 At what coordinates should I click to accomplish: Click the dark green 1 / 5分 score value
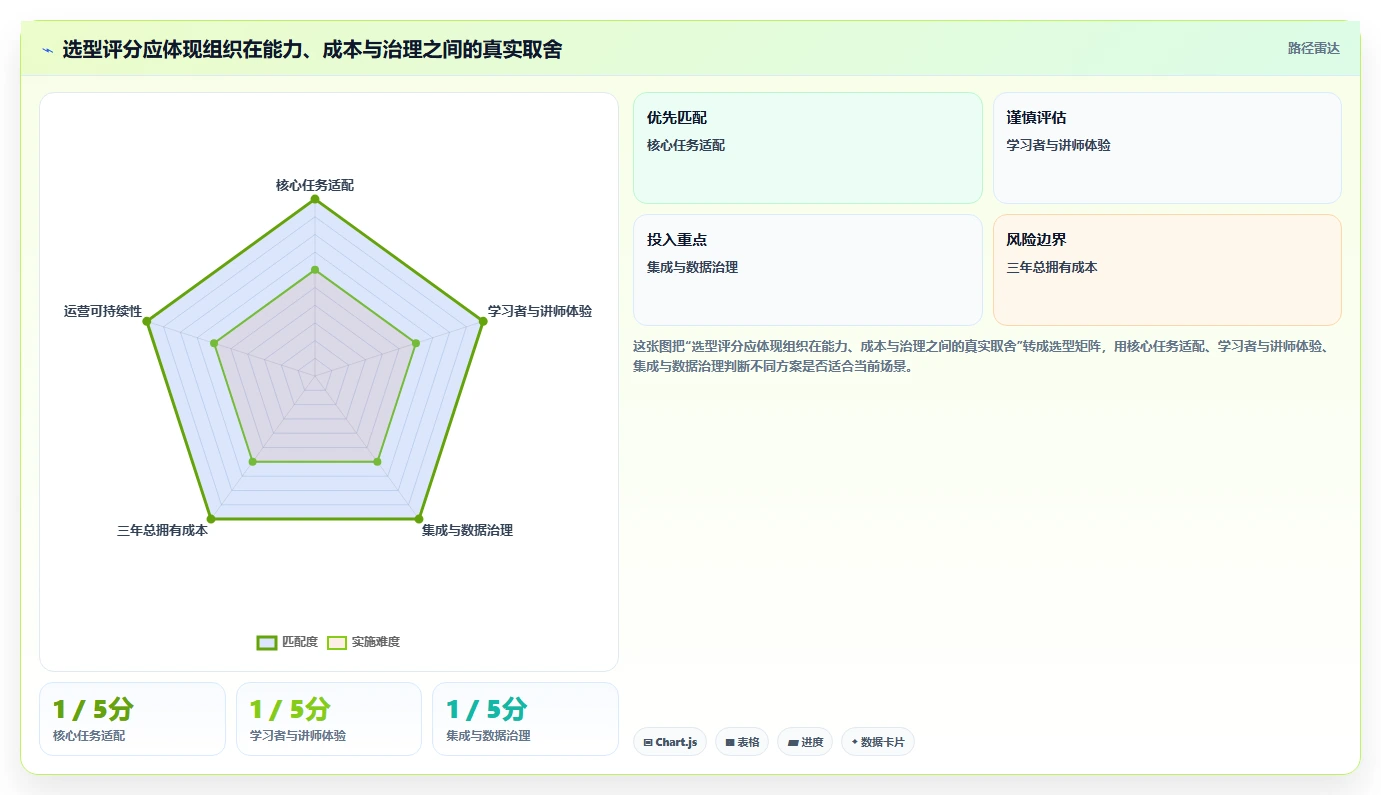93,710
